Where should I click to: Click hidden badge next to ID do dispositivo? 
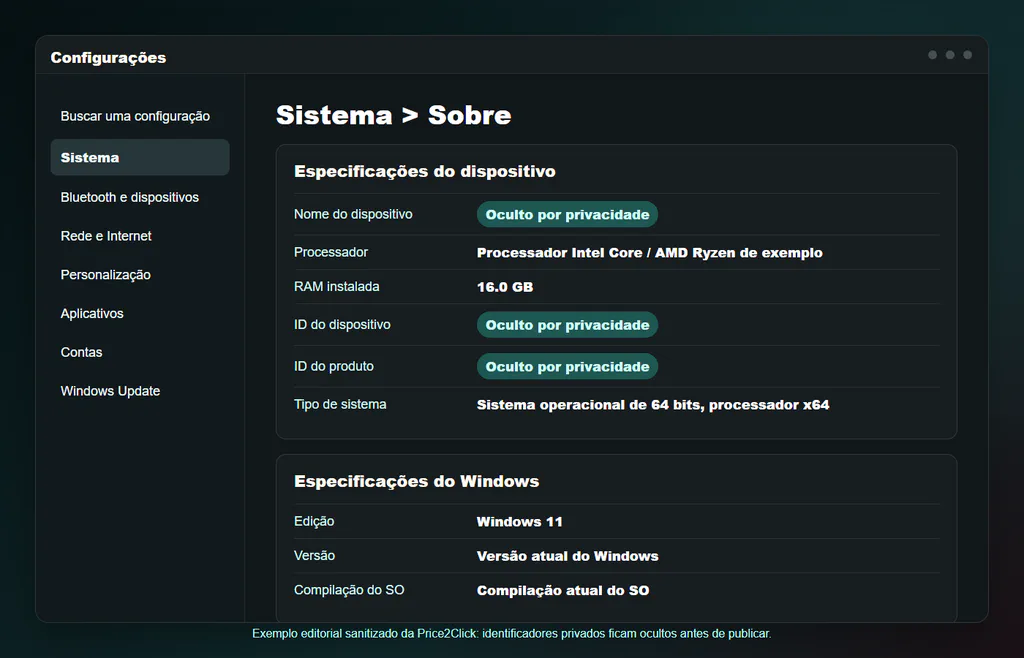pyautogui.click(x=567, y=325)
